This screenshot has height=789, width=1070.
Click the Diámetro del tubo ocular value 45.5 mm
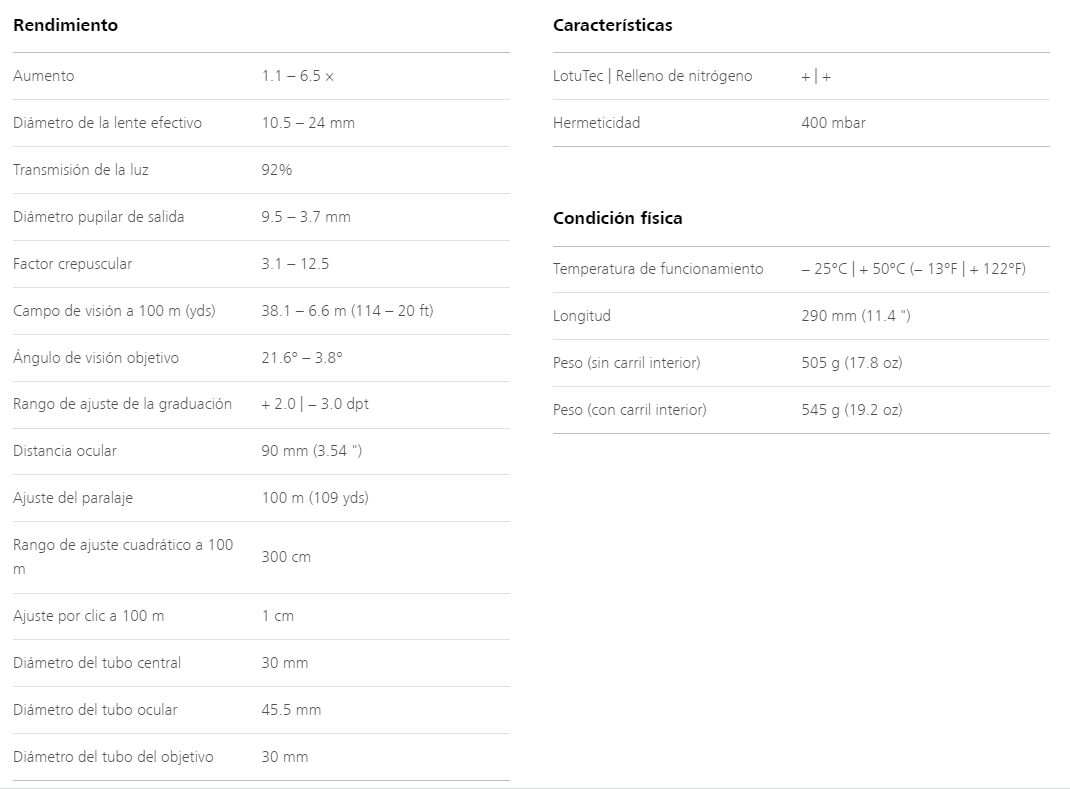pyautogui.click(x=291, y=710)
